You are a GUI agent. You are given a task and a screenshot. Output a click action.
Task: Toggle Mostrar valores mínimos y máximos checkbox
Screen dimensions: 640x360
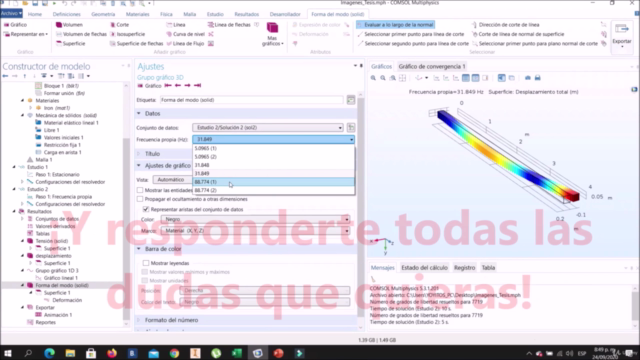click(144, 272)
